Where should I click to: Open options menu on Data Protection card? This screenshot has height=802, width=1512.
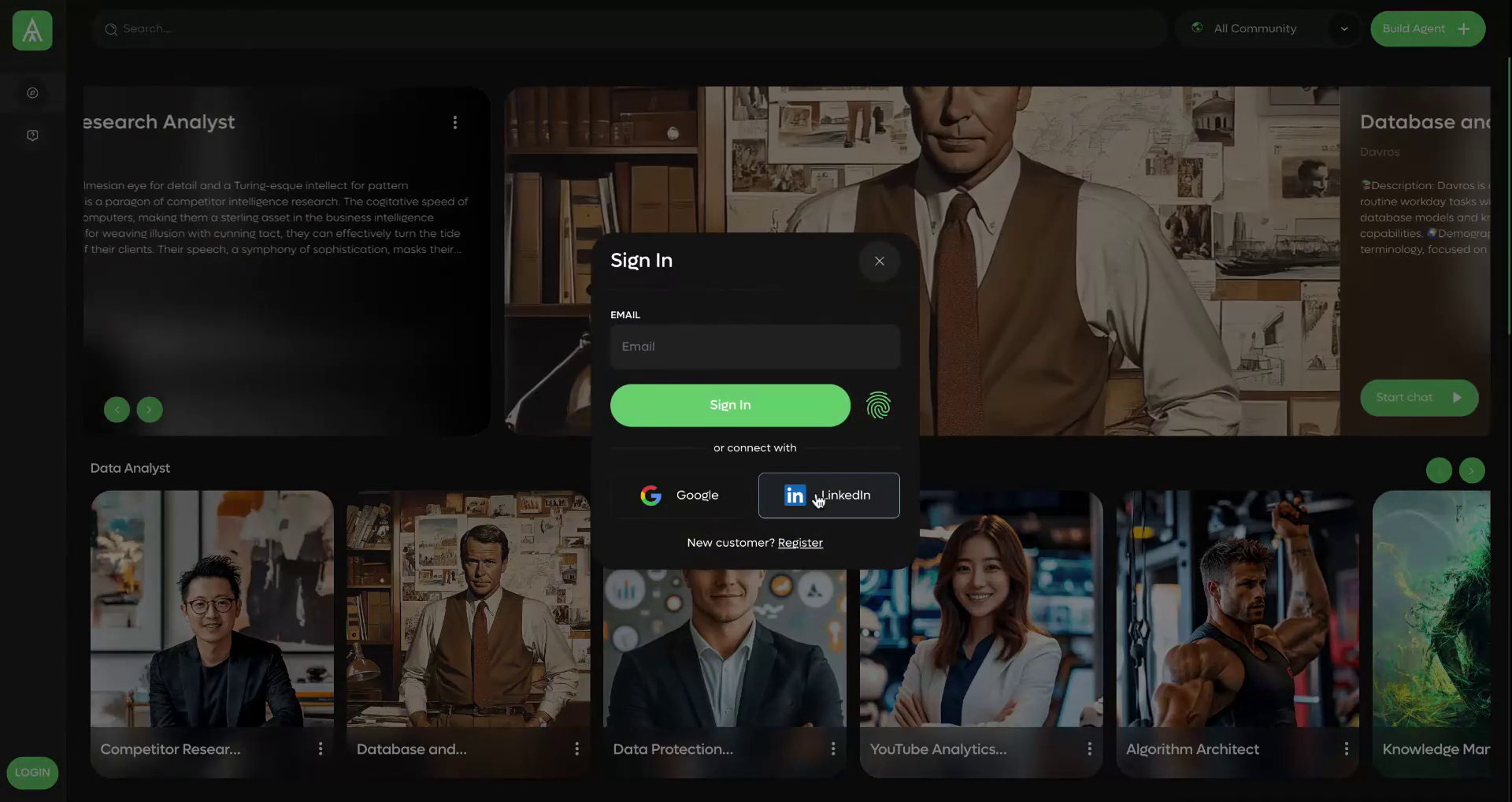tap(832, 748)
